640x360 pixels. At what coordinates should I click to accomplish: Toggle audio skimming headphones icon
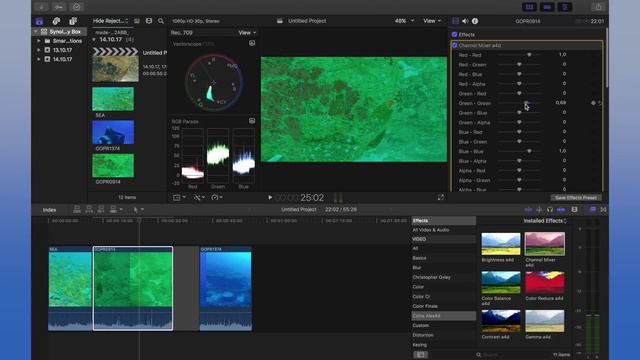550,210
